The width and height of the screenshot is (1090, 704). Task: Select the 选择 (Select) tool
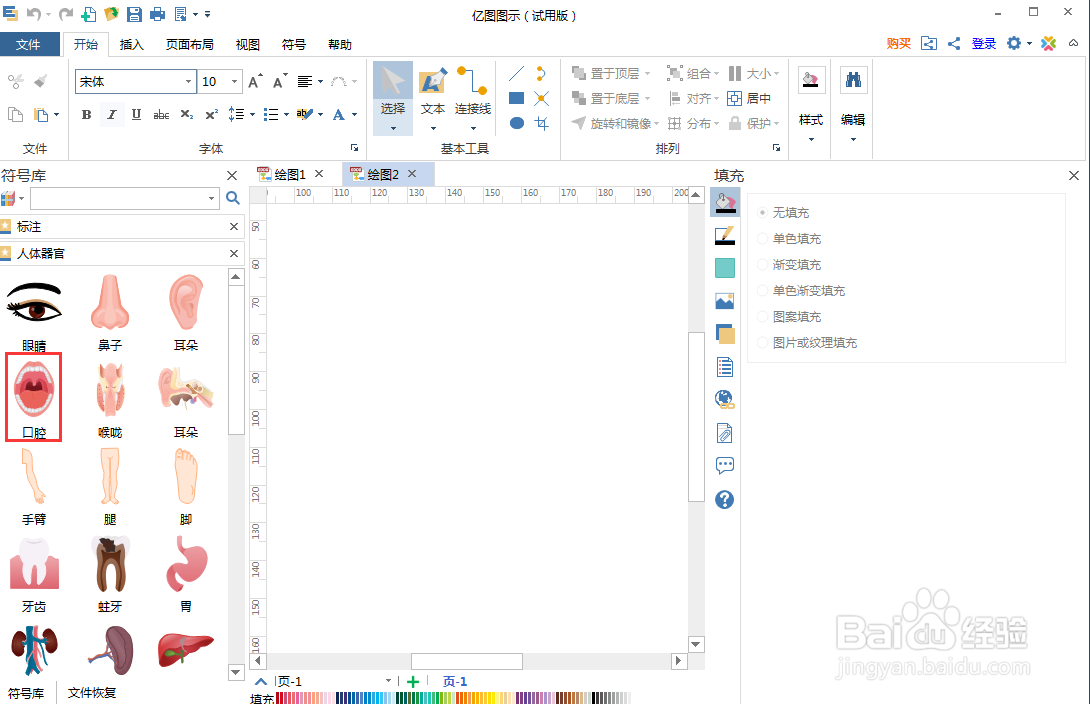(392, 97)
